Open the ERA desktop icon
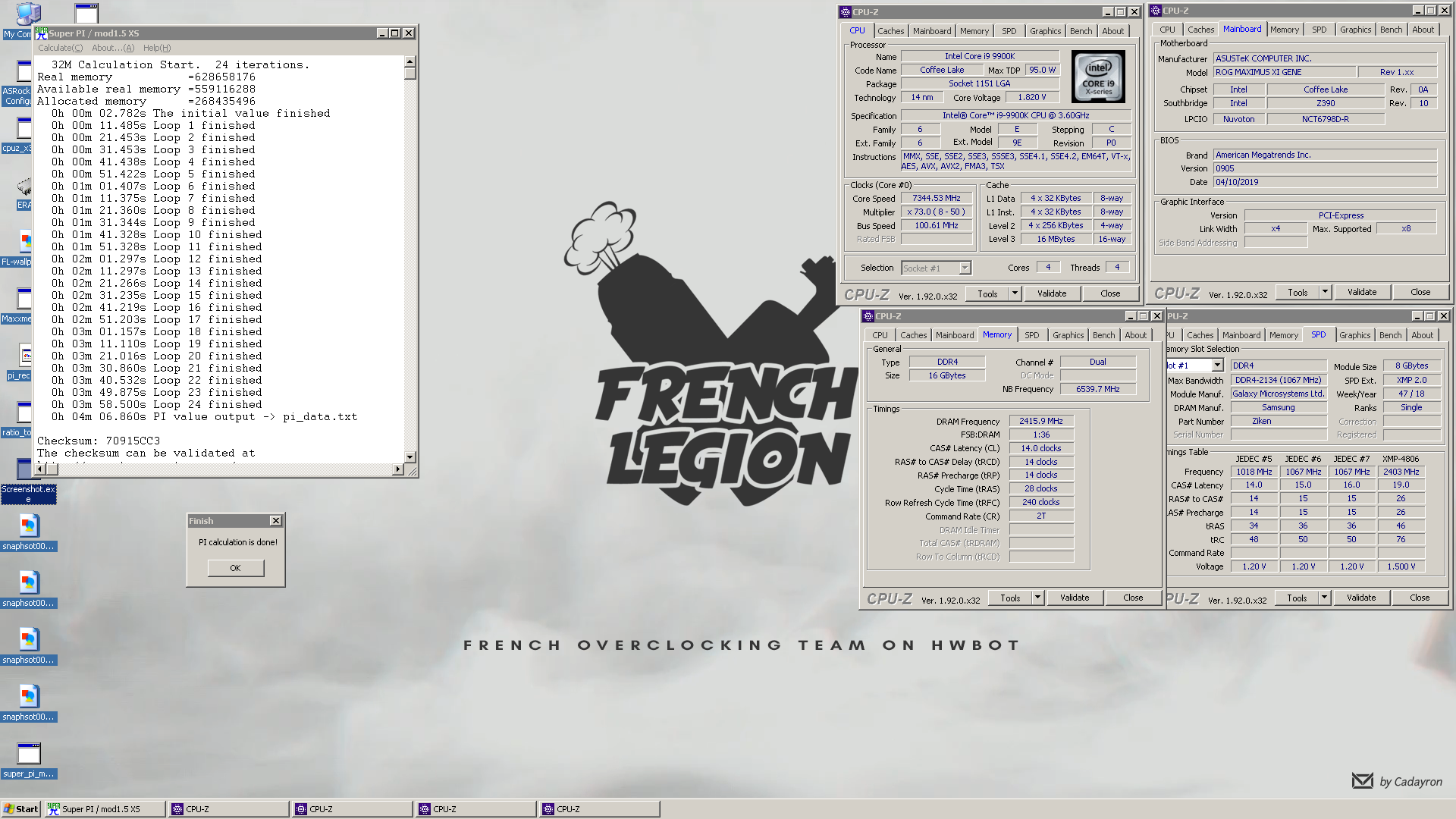Screen dimensions: 1456x819 point(24,194)
